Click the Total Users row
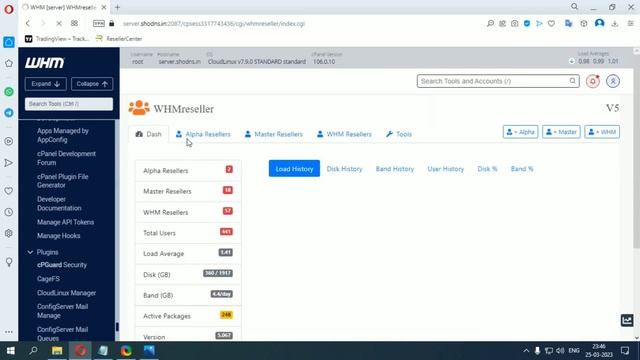The width and height of the screenshot is (640, 360). click(188, 233)
